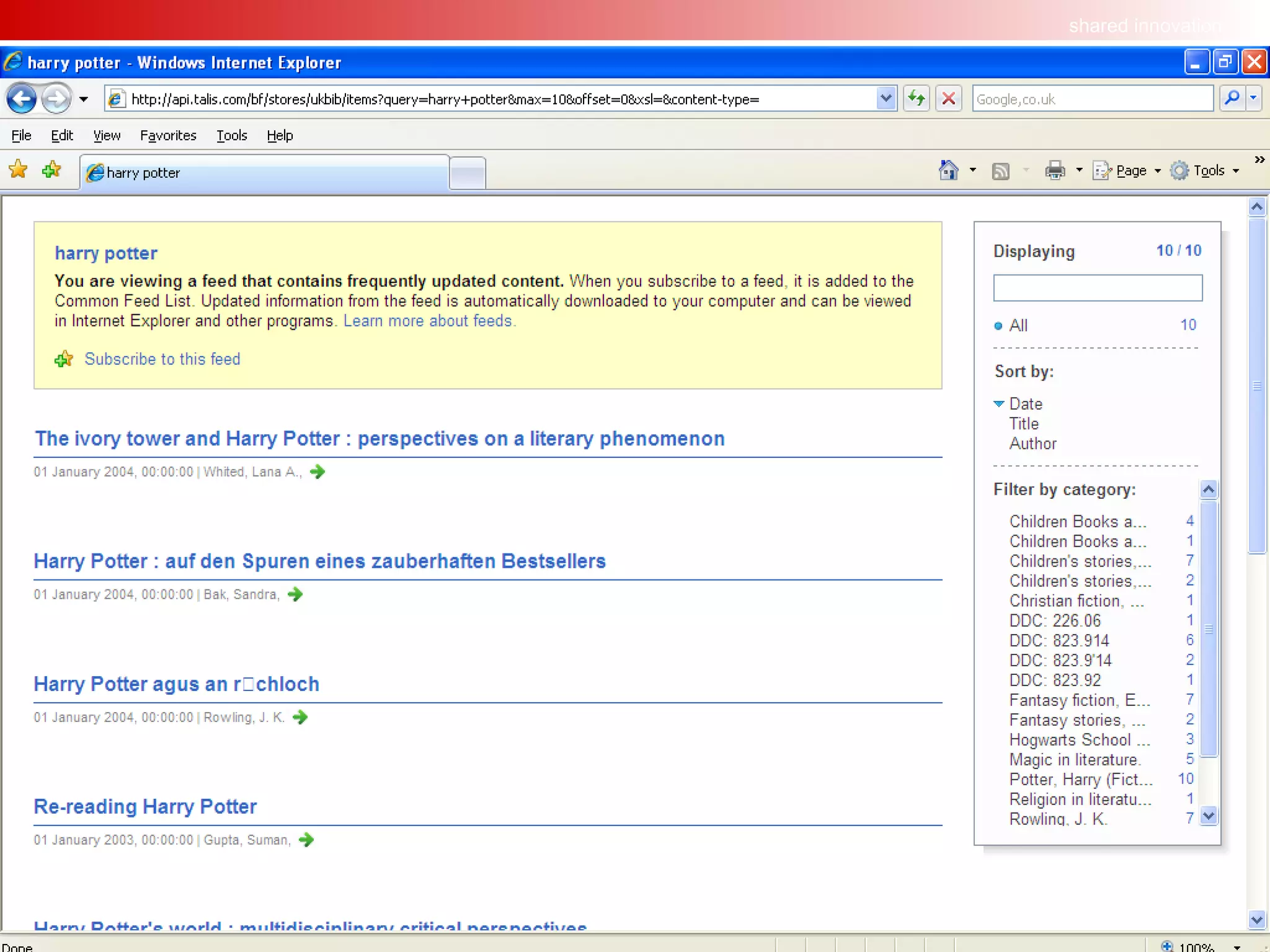Click green arrow beside Whited, Lana A.

pyautogui.click(x=317, y=472)
